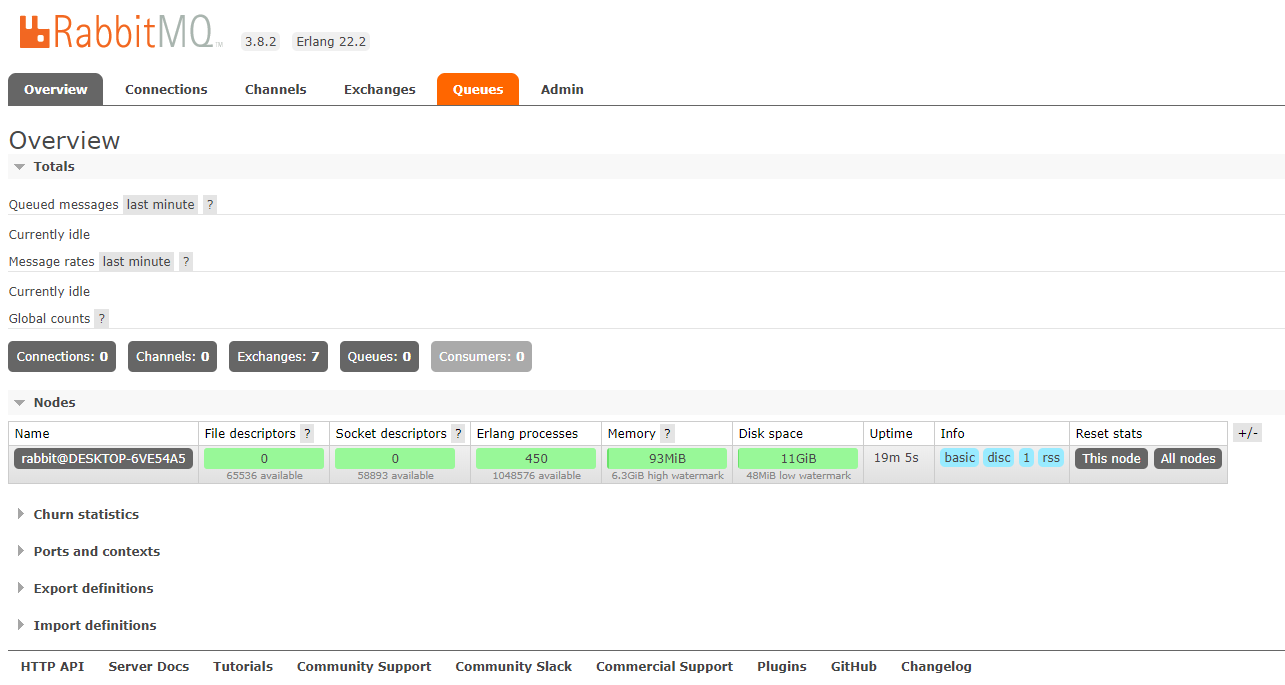Click help icon next to Queued messages
1285x685 pixels.
210,204
